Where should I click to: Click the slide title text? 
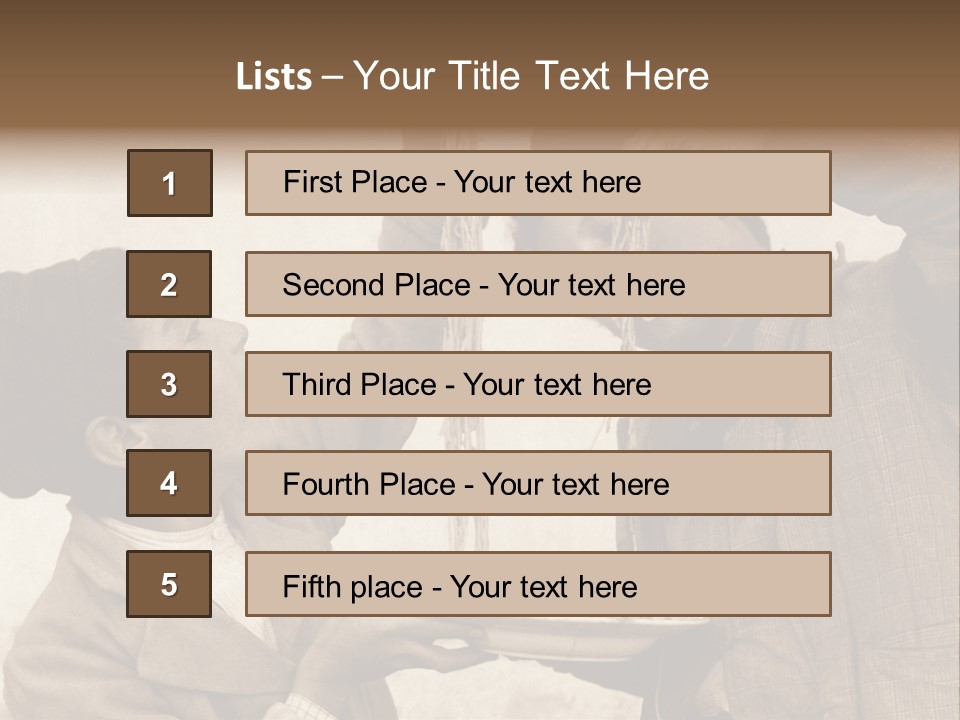tap(472, 76)
